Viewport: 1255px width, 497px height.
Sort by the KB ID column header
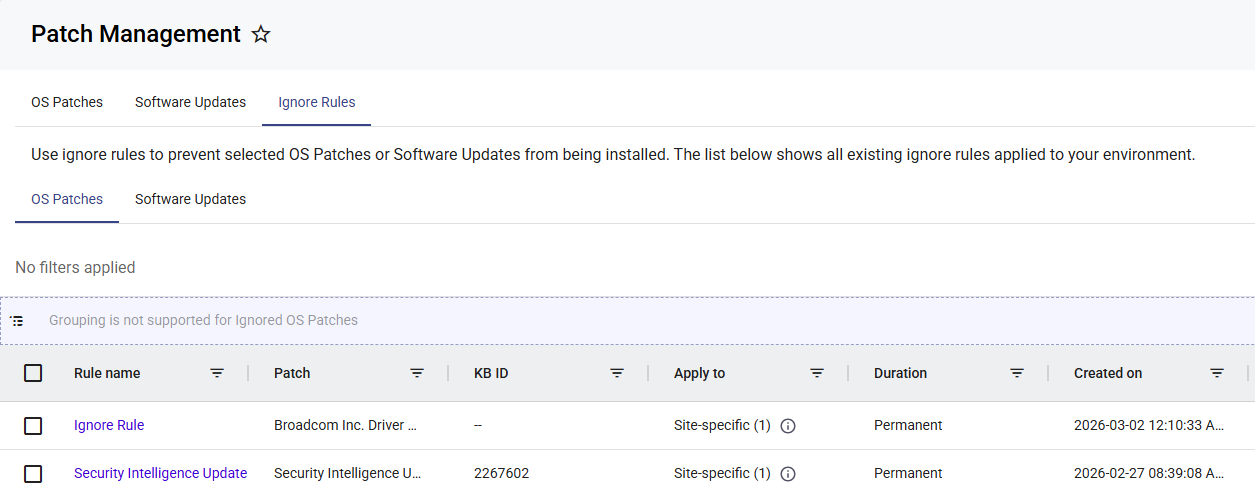tap(491, 373)
